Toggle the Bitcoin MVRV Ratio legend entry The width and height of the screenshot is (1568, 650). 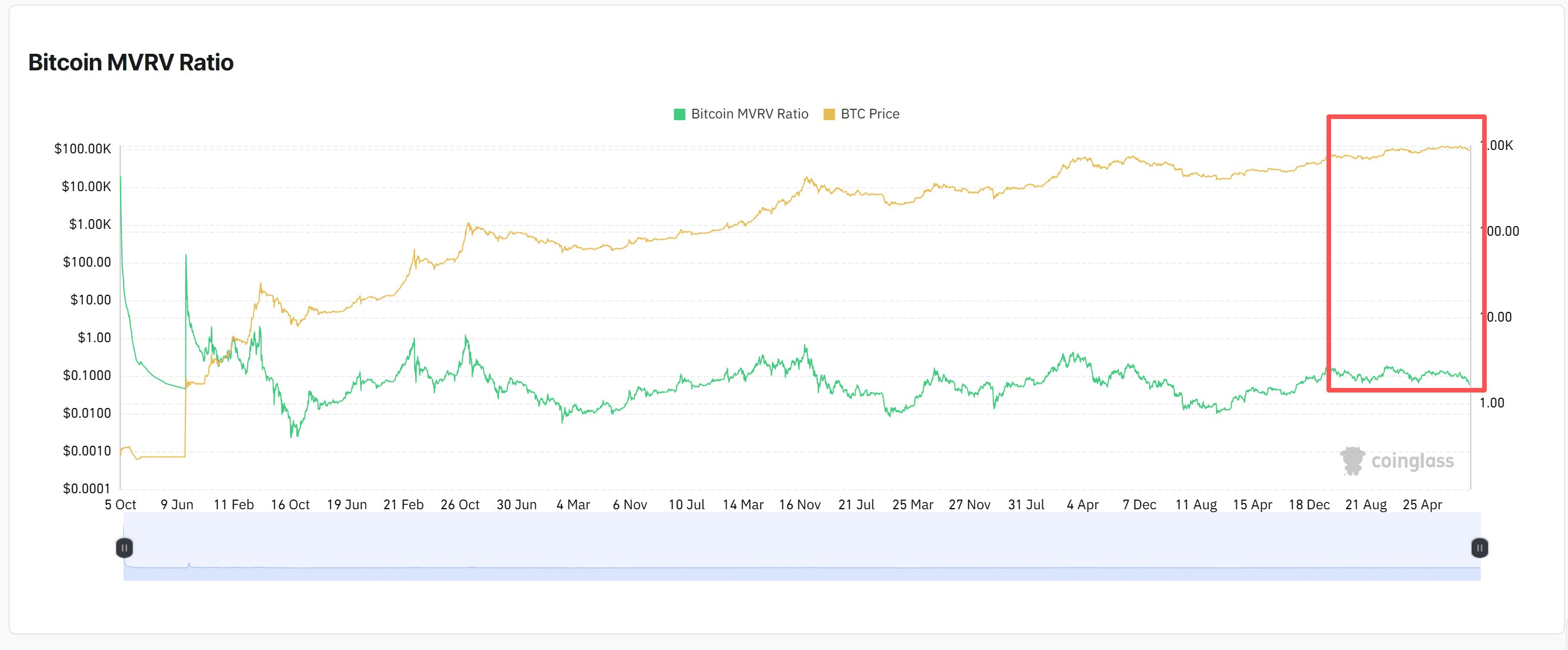[749, 114]
